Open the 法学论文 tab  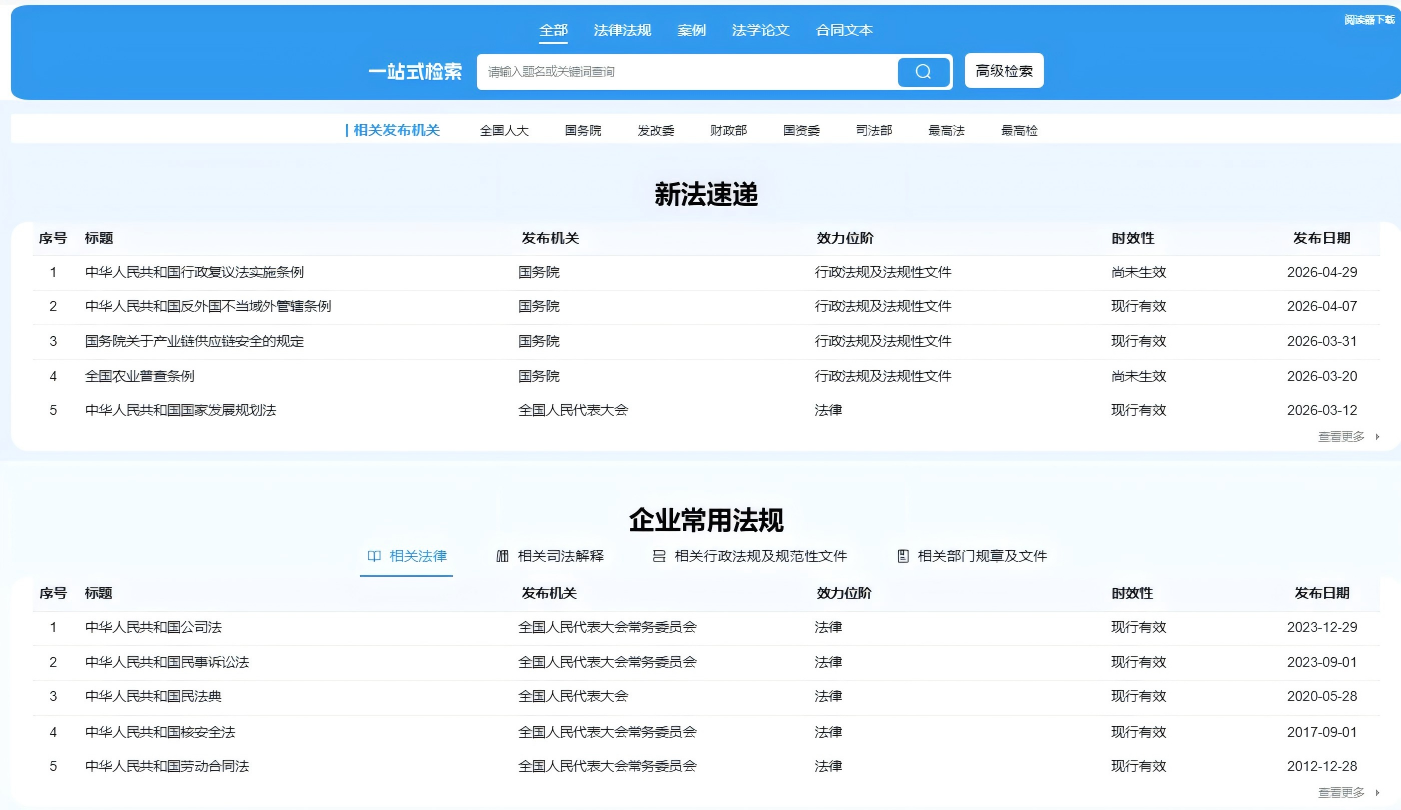pos(760,30)
